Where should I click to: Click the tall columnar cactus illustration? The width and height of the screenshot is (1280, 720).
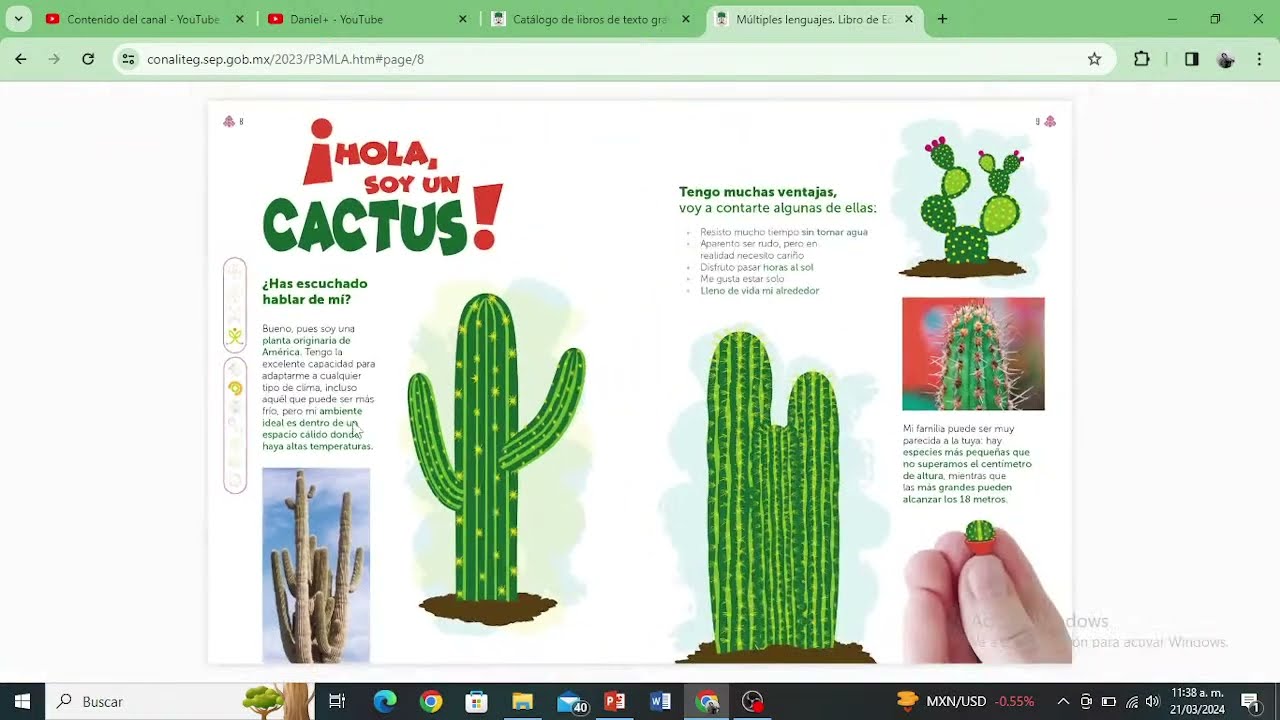(774, 495)
